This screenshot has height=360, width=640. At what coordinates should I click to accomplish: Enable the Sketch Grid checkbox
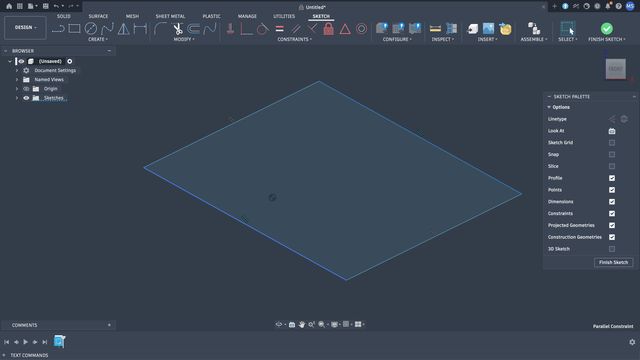(611, 143)
